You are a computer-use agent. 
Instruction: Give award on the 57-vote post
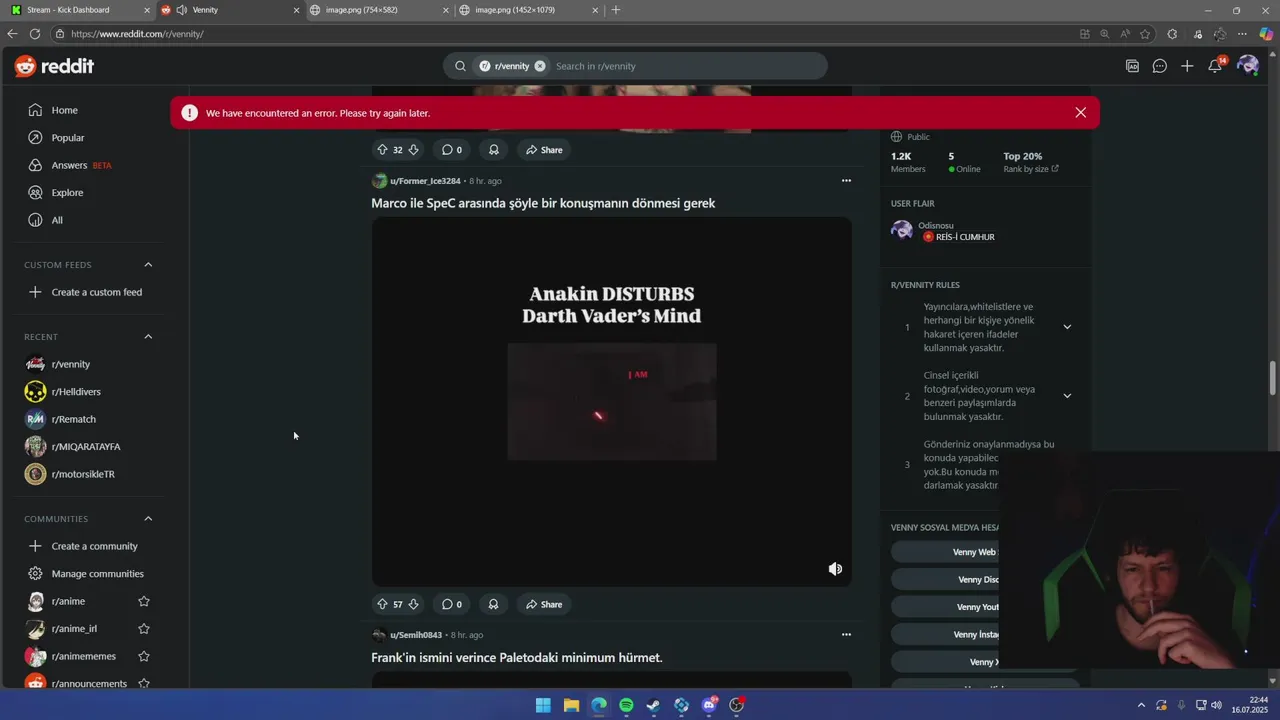pyautogui.click(x=493, y=604)
